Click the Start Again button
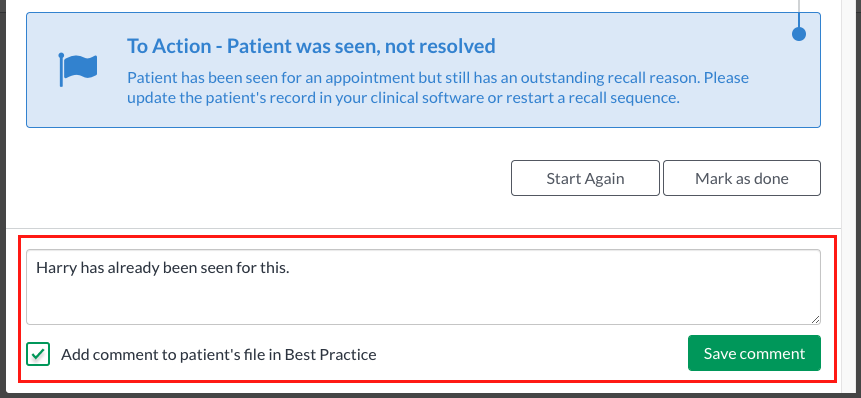This screenshot has width=861, height=398. [585, 178]
